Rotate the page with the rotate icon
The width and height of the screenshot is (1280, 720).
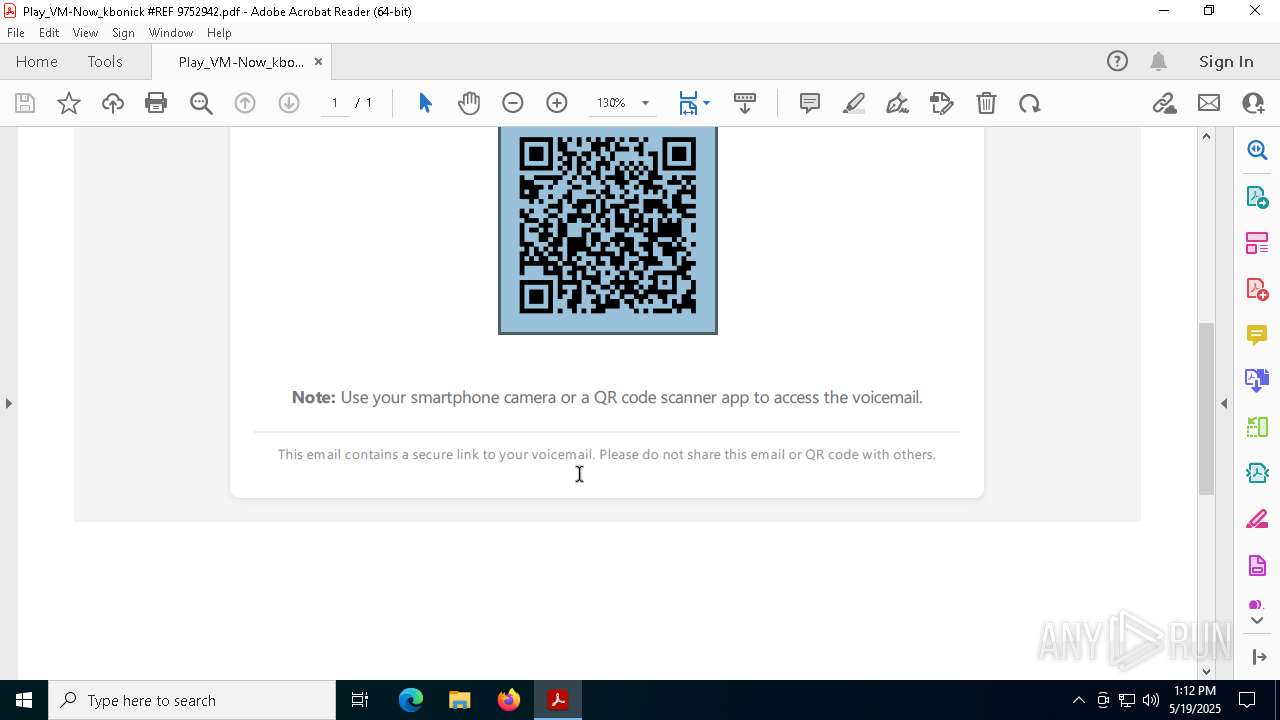1030,103
